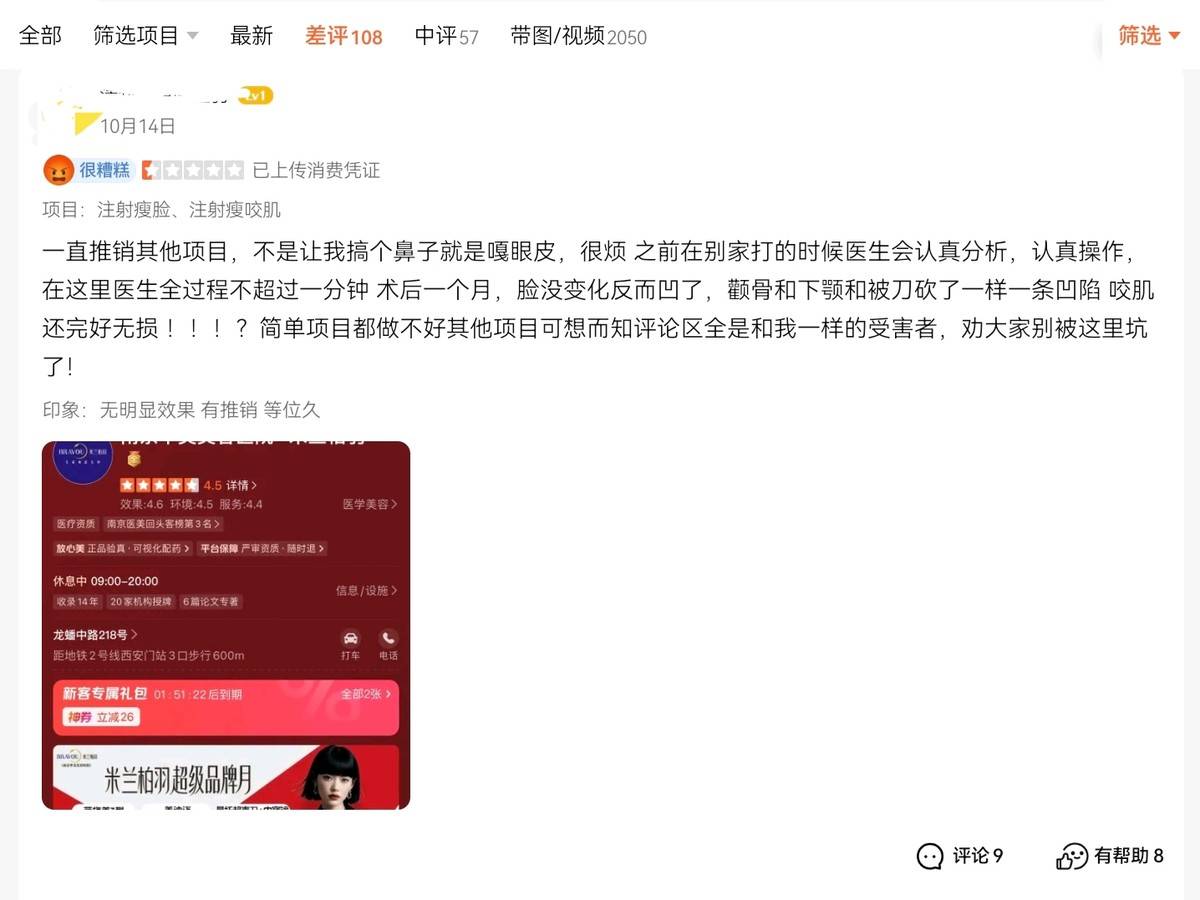Open the attached review screenshot image
This screenshot has width=1200, height=900.
coord(226,625)
